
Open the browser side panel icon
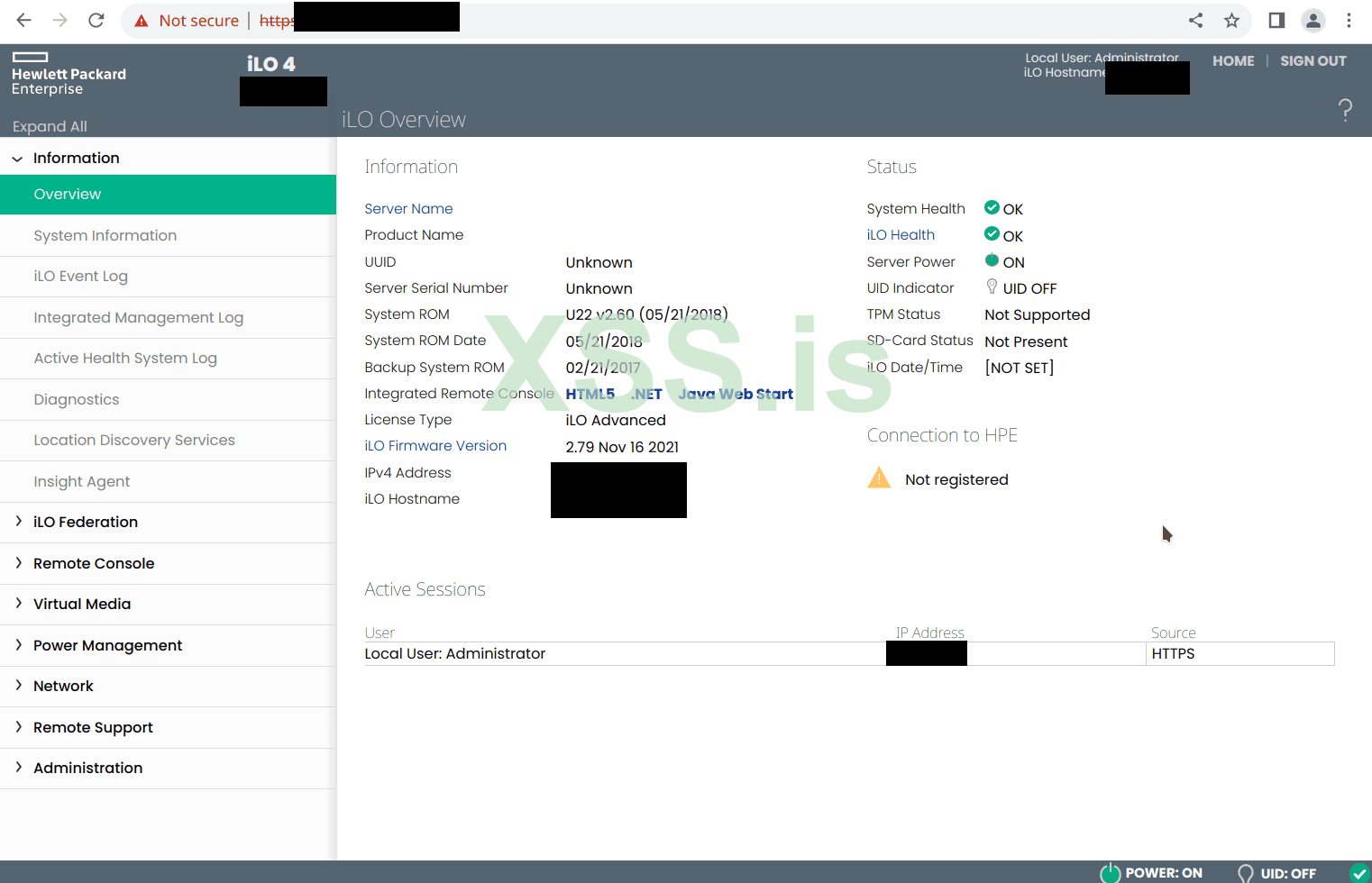(x=1276, y=20)
